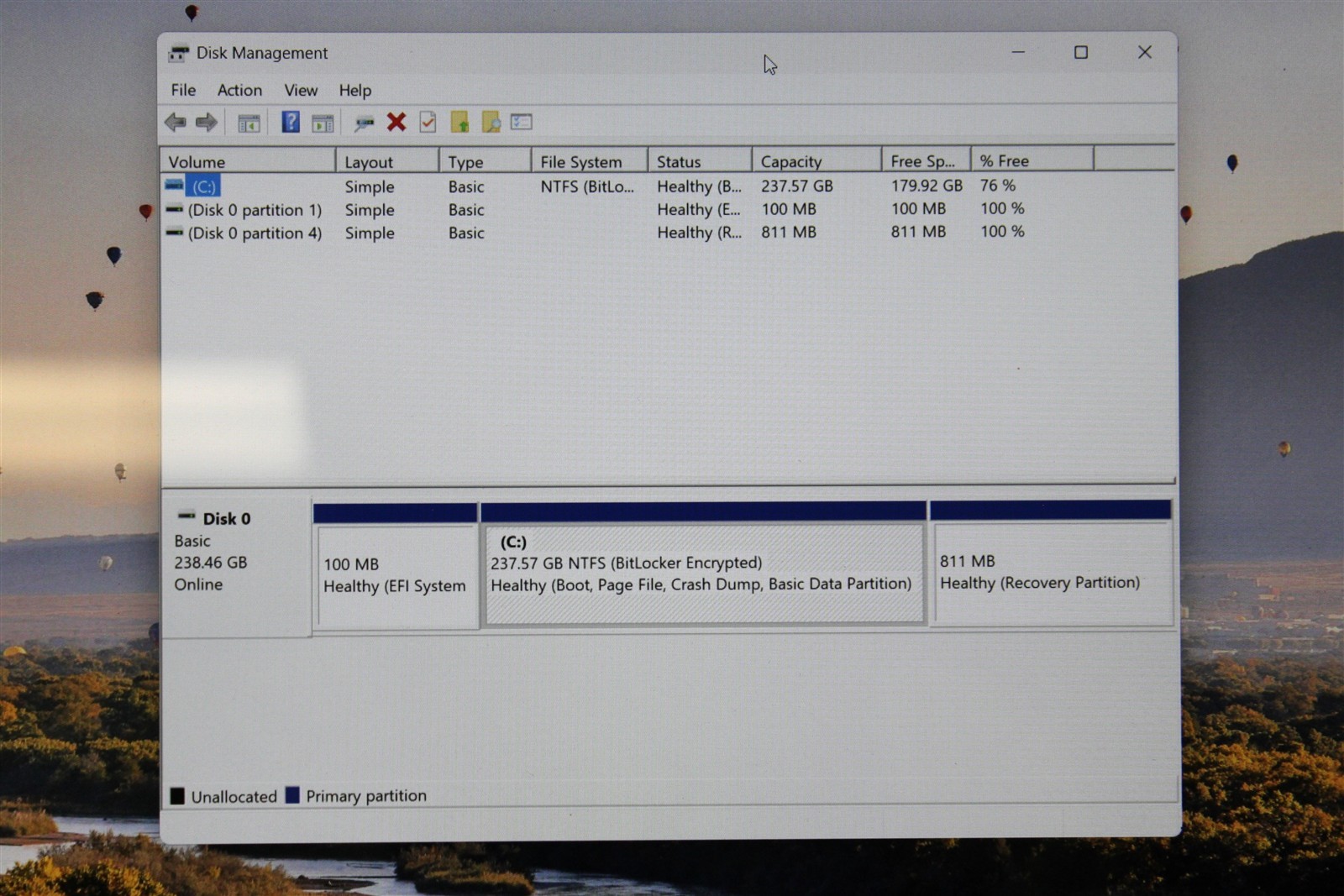Click the blue Primary partition legend swatch
The width and height of the screenshot is (1344, 896).
pyautogui.click(x=292, y=795)
